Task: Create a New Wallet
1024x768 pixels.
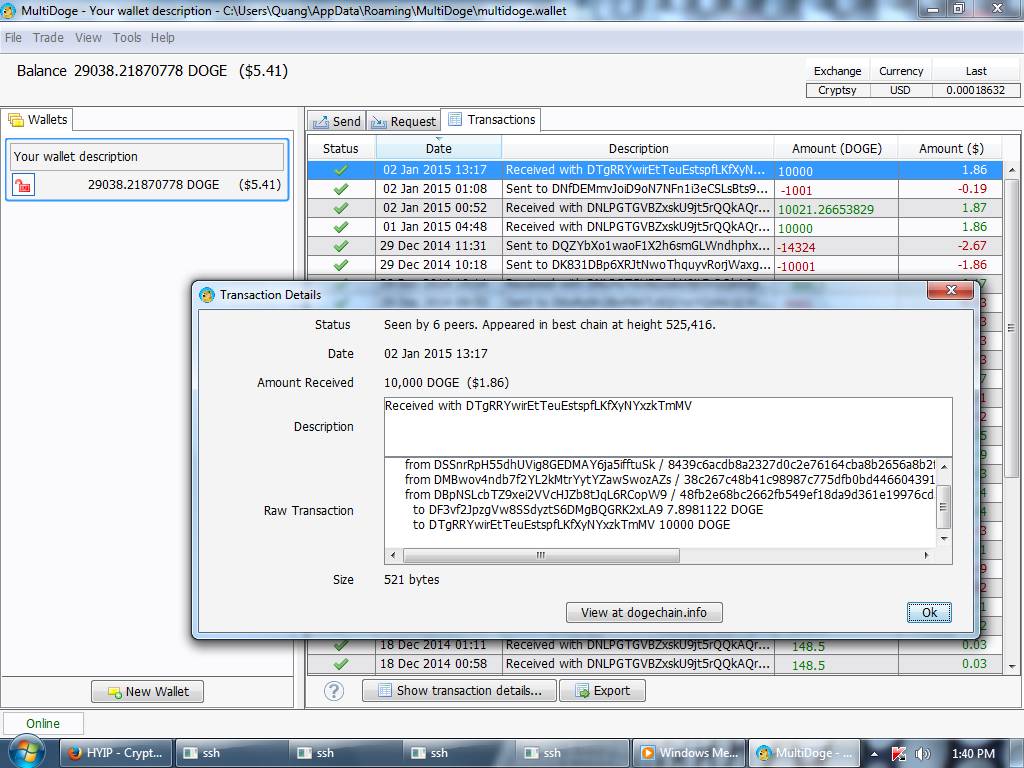Action: pyautogui.click(x=148, y=692)
